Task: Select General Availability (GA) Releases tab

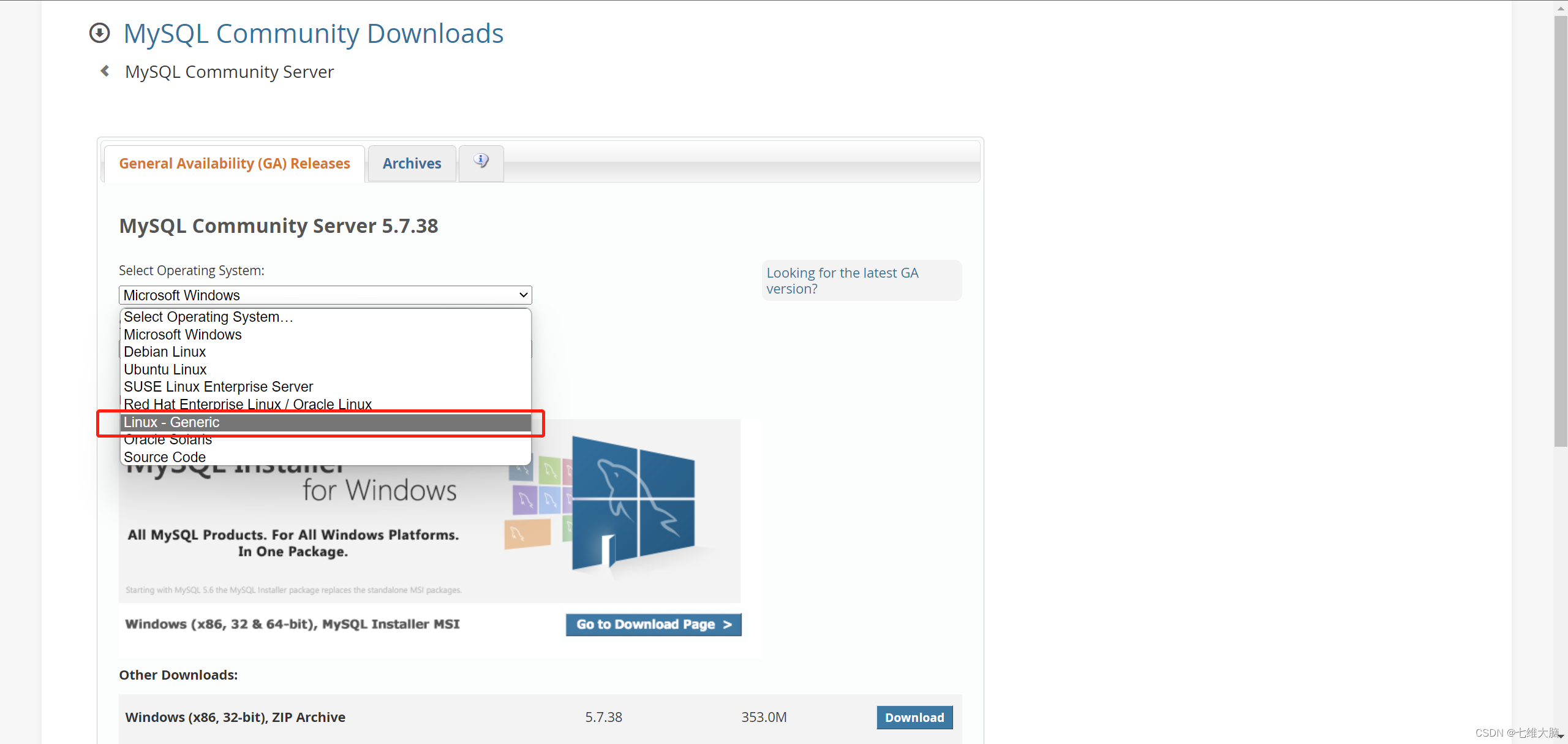Action: tap(235, 164)
